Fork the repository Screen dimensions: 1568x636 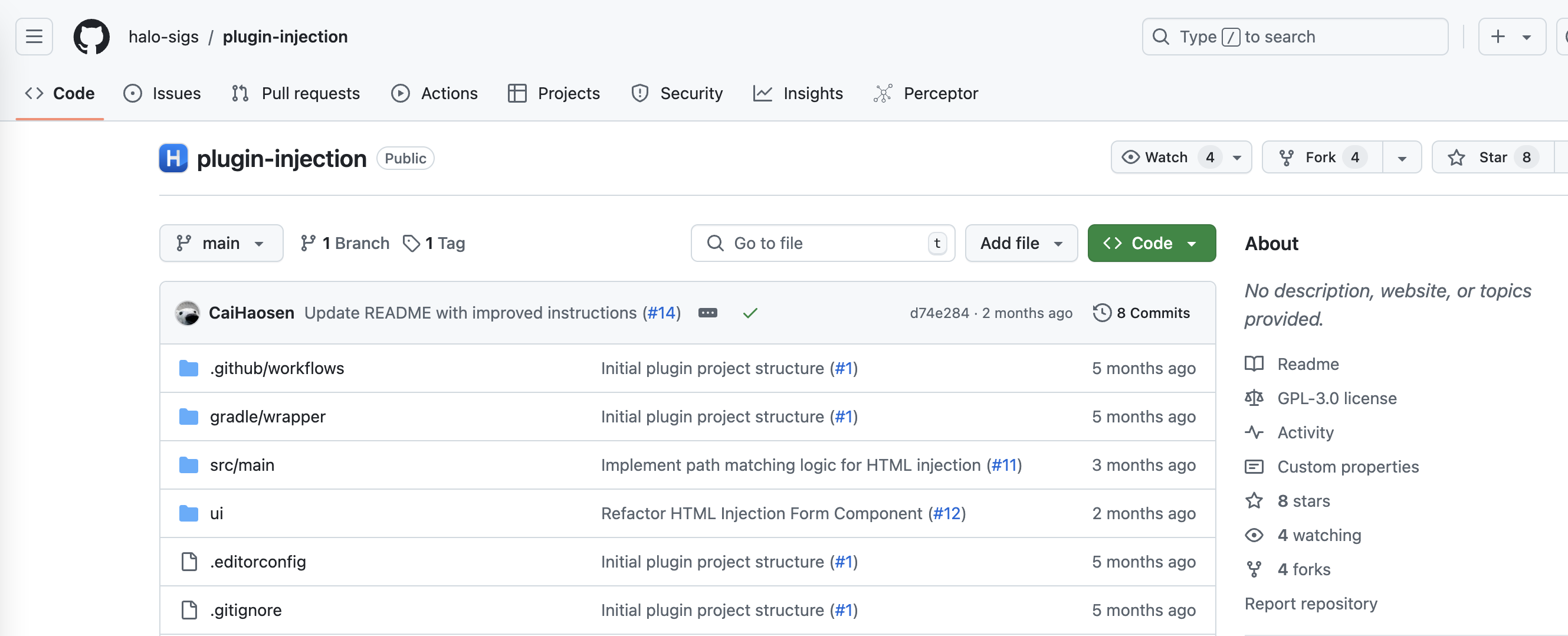pos(1322,157)
